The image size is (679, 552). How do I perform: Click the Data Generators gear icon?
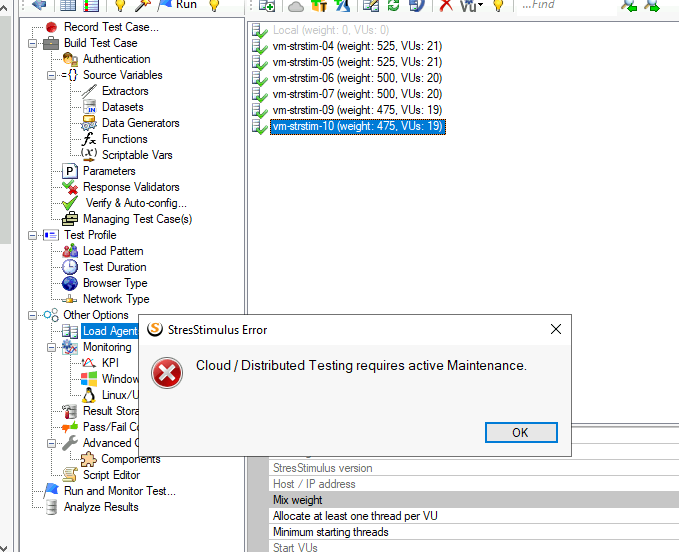pos(89,123)
